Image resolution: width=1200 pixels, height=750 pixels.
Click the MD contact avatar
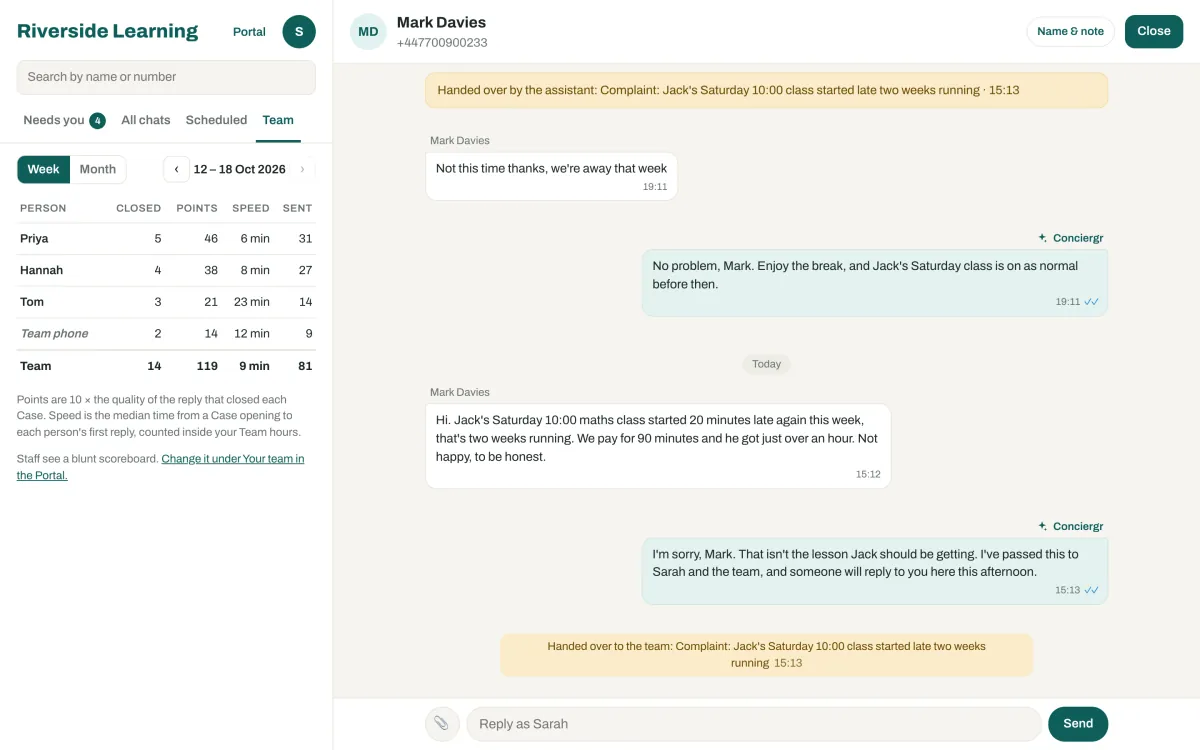(368, 31)
